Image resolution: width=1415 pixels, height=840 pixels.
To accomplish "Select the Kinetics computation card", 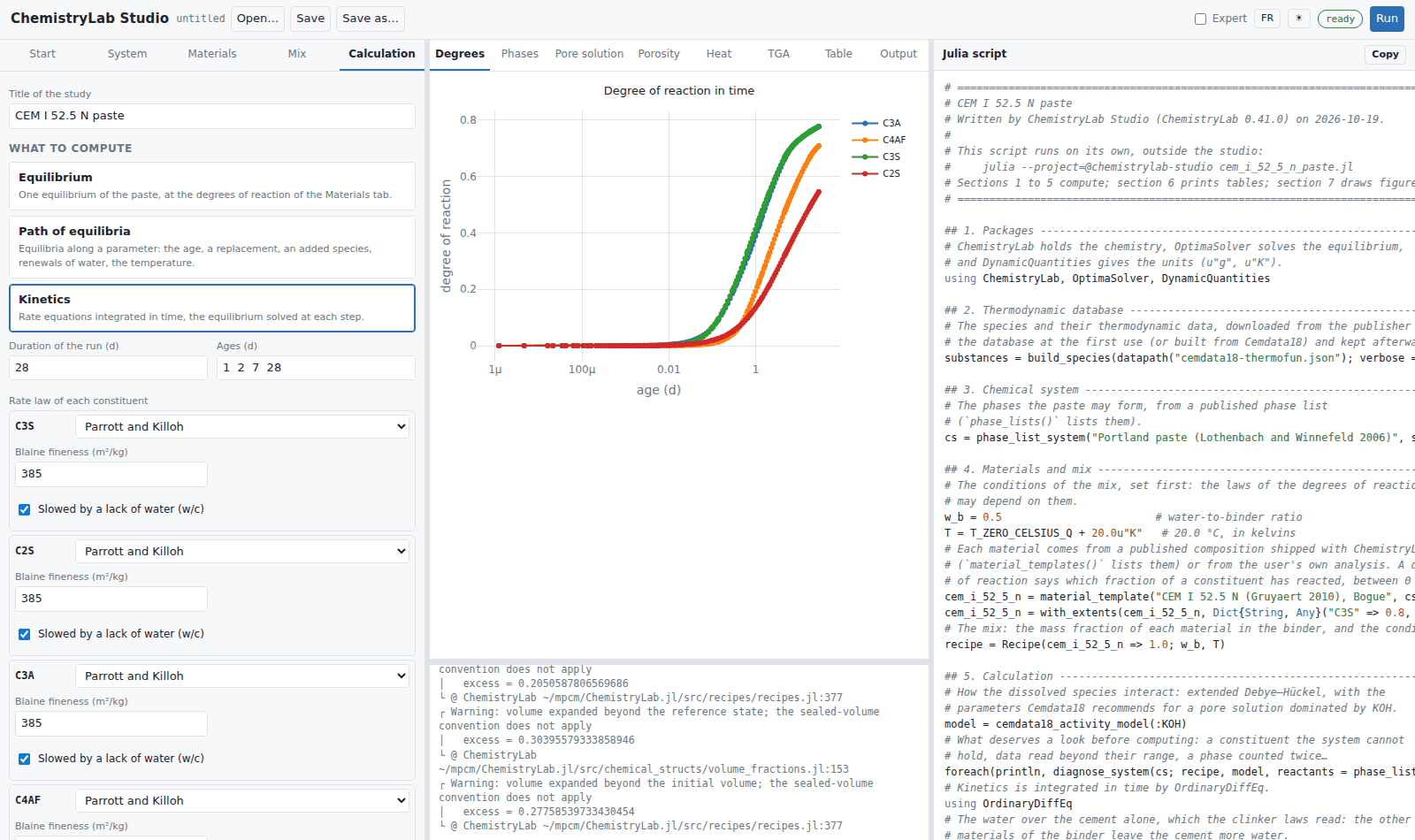I will tap(212, 308).
